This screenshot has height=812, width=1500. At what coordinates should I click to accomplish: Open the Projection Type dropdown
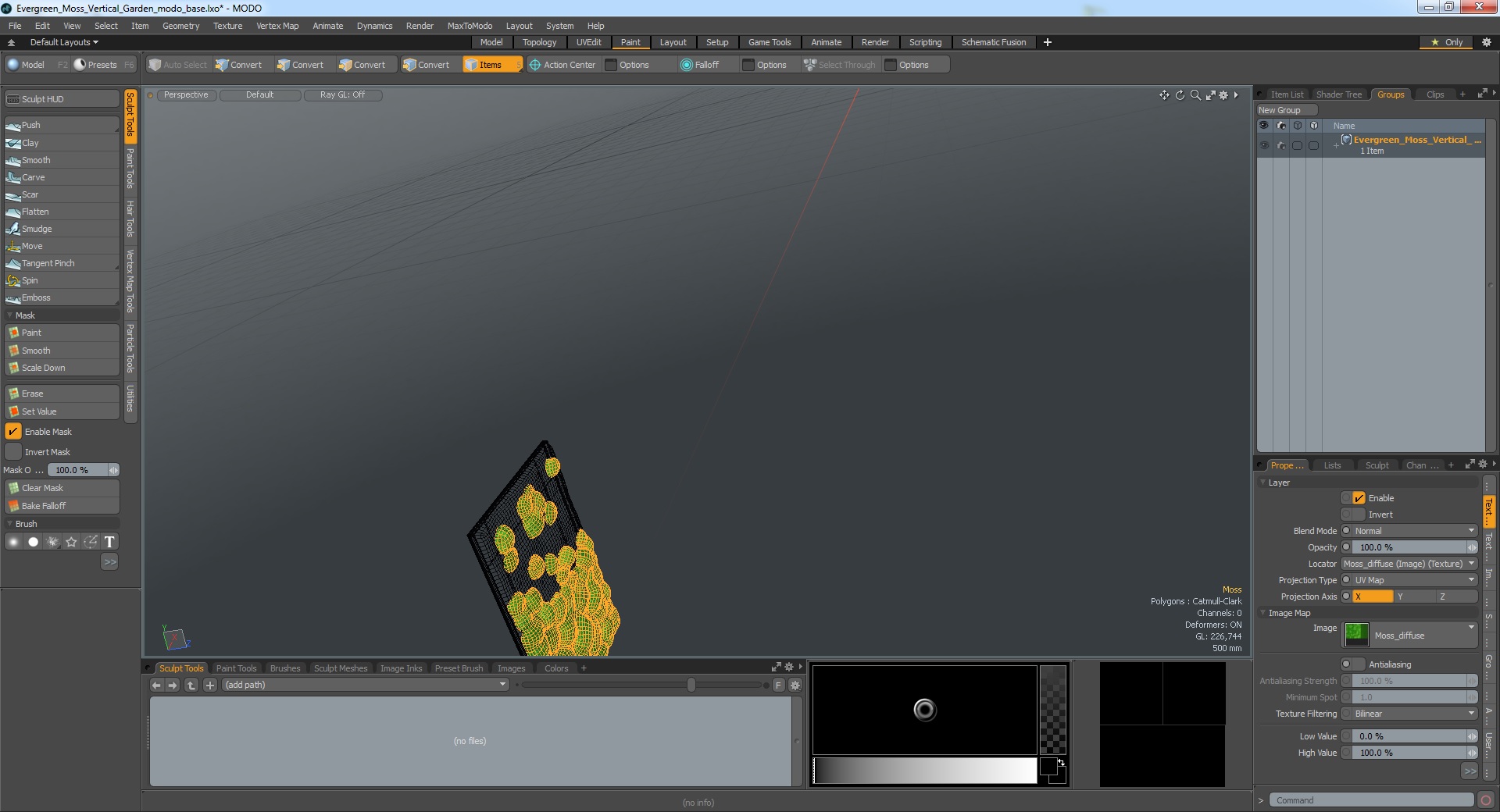pos(1415,580)
